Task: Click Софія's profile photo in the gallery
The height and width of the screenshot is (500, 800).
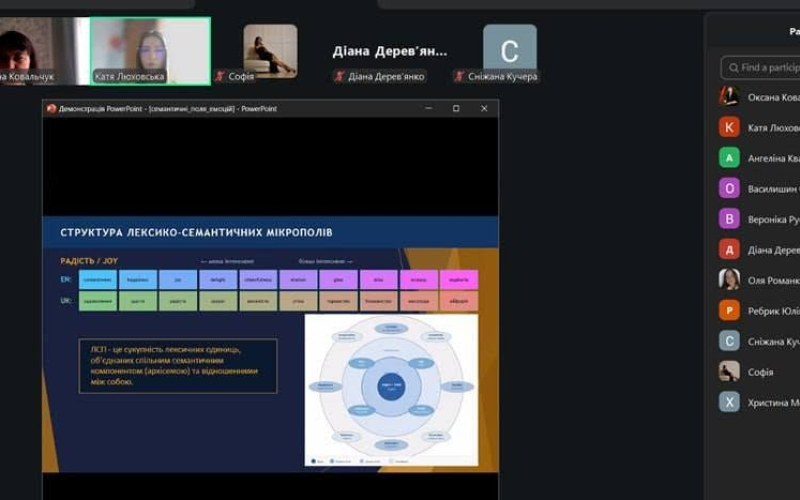Action: click(x=270, y=51)
